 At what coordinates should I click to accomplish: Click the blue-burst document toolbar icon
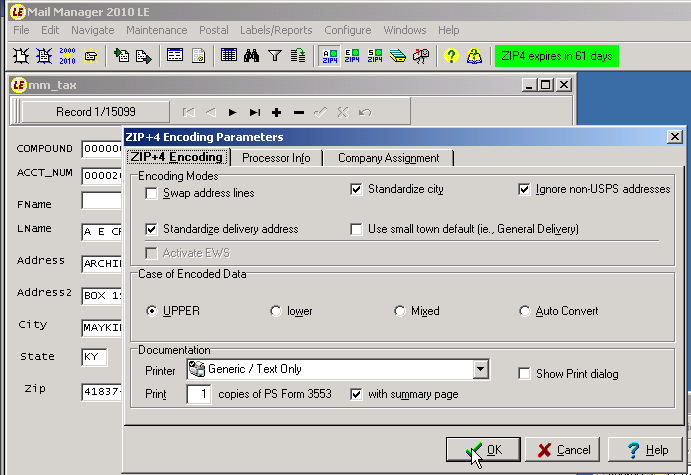(x=44, y=56)
